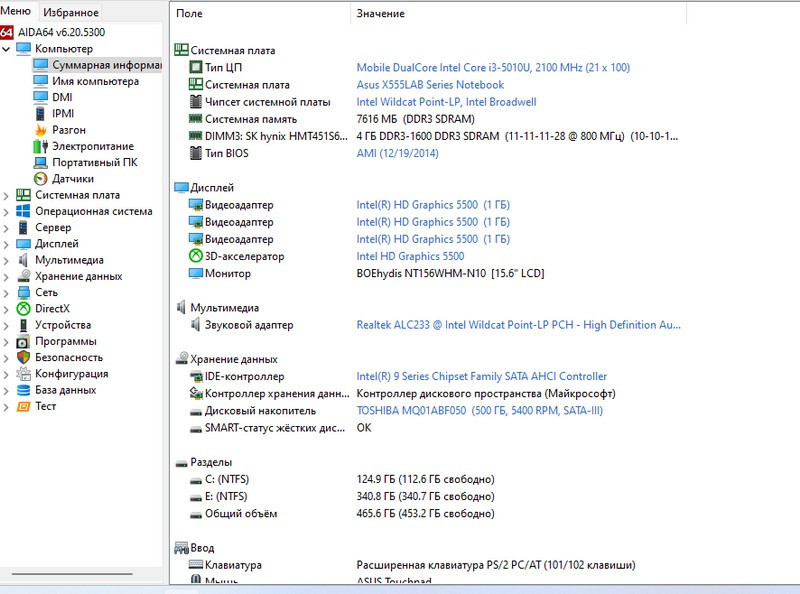Screen dimensions: 800x594
Task: Click the Системная плата tree icon
Action: [23, 195]
